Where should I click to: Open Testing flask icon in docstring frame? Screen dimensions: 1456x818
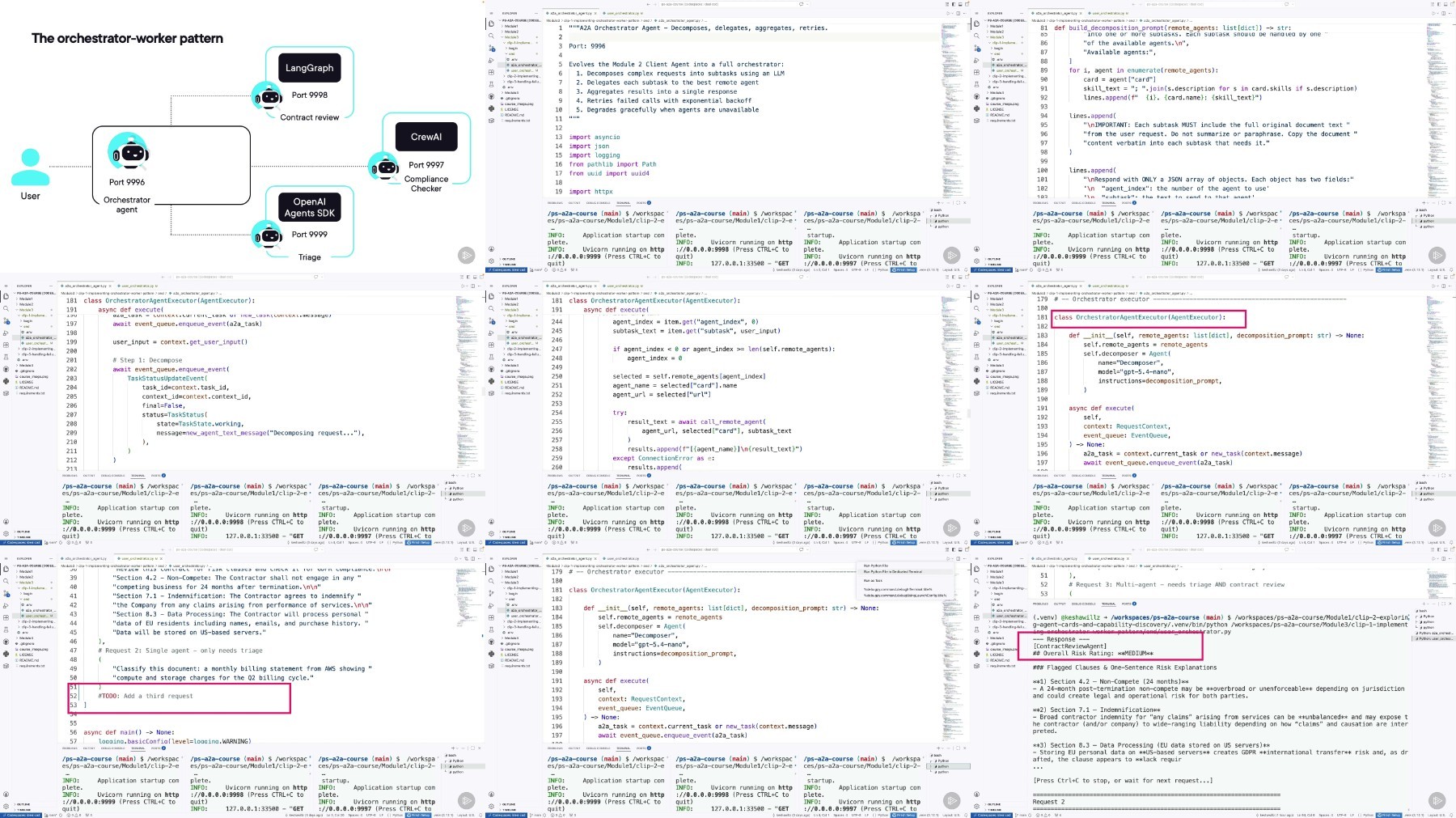click(492, 84)
